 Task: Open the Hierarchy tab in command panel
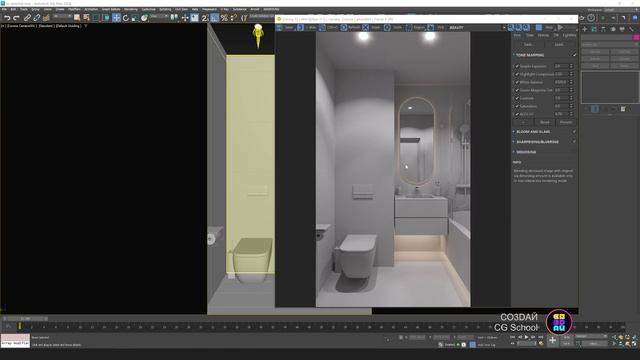click(603, 29)
